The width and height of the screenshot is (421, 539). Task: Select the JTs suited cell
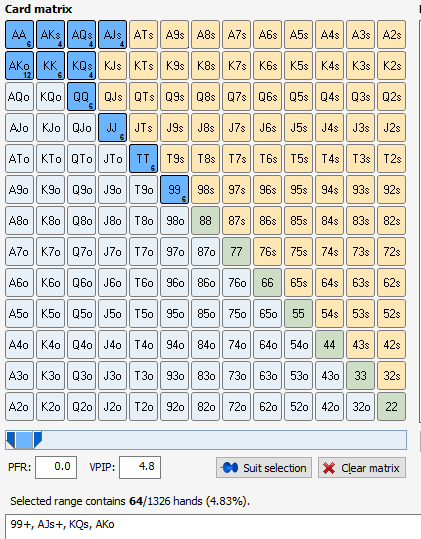pyautogui.click(x=144, y=128)
